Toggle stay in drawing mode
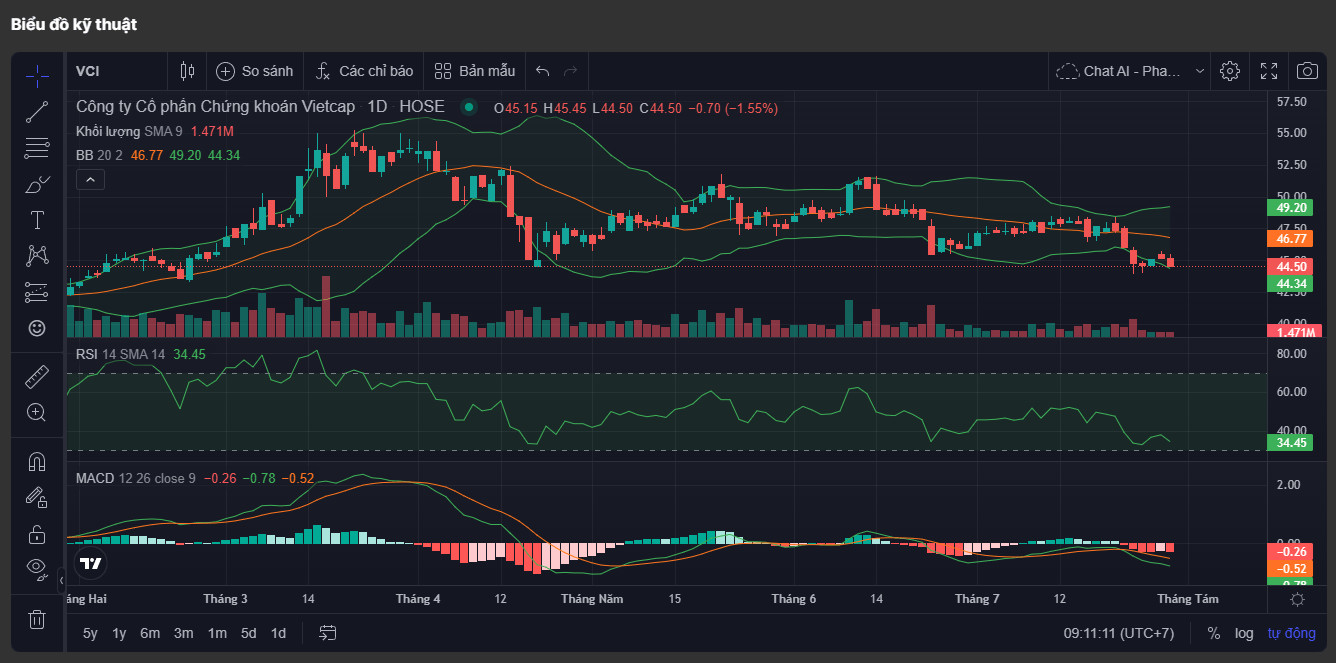Viewport: 1336px width, 663px height. tap(37, 497)
